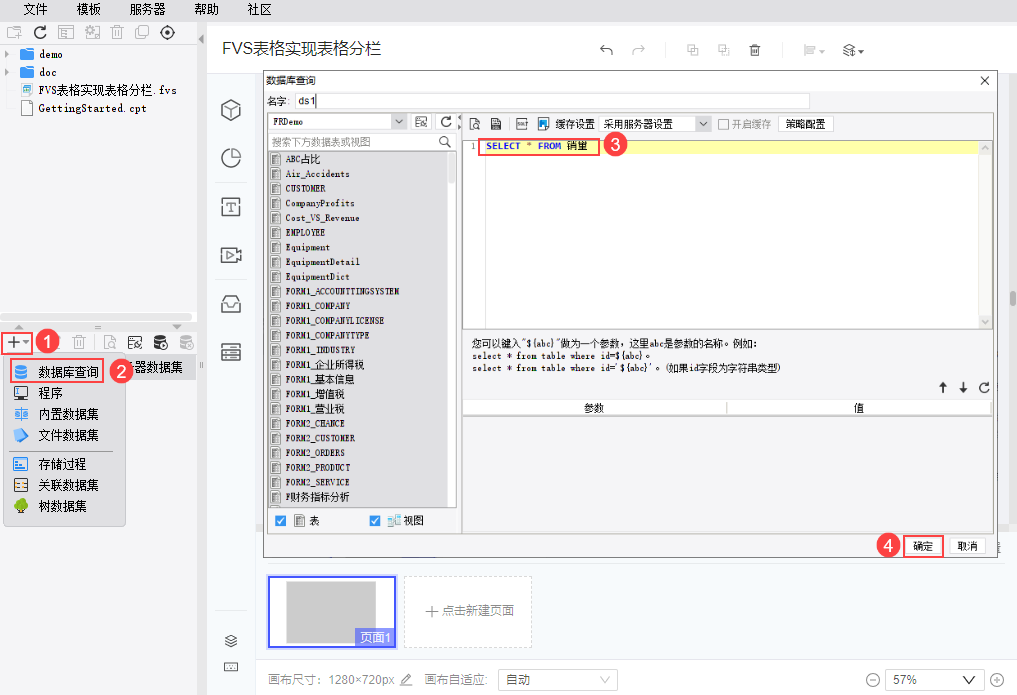Screen dimensions: 1017x695
Task: Click the new folder icon in file toolbar
Action: pos(14,32)
